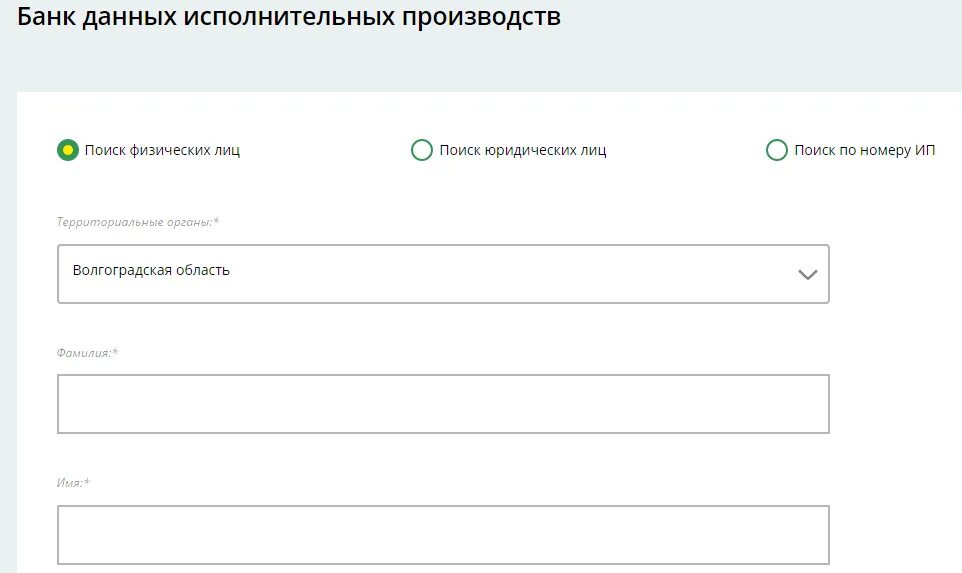Click the word производств in the page title

point(482,18)
